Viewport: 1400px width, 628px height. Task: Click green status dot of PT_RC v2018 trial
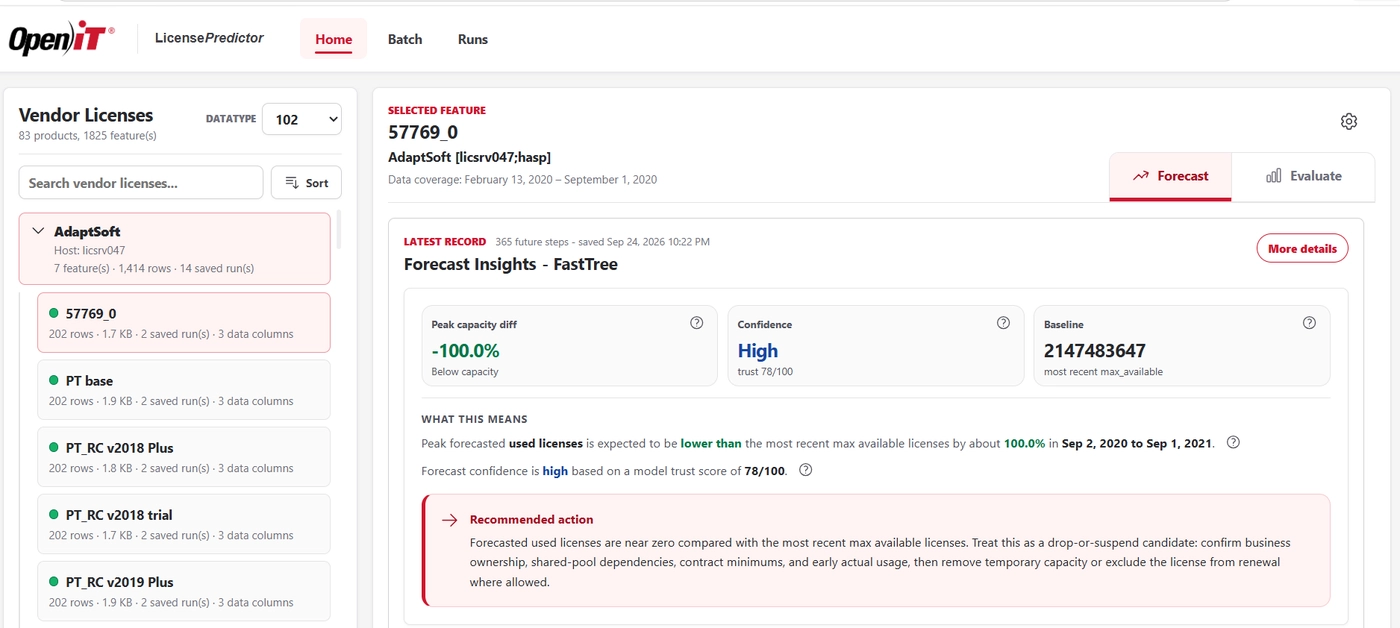pos(54,515)
